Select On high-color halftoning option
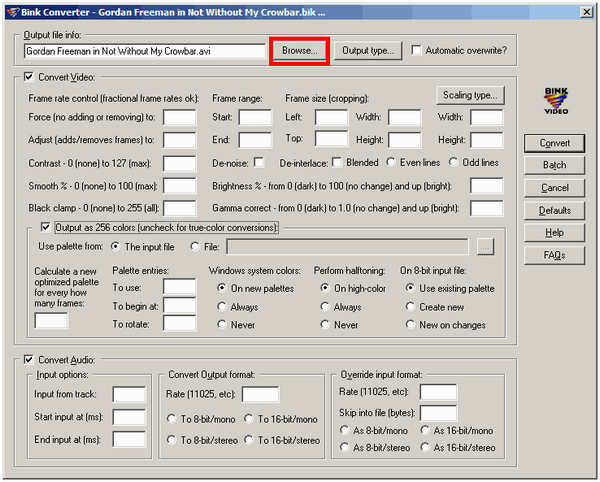Viewport: 600px width, 482px height. [325, 288]
